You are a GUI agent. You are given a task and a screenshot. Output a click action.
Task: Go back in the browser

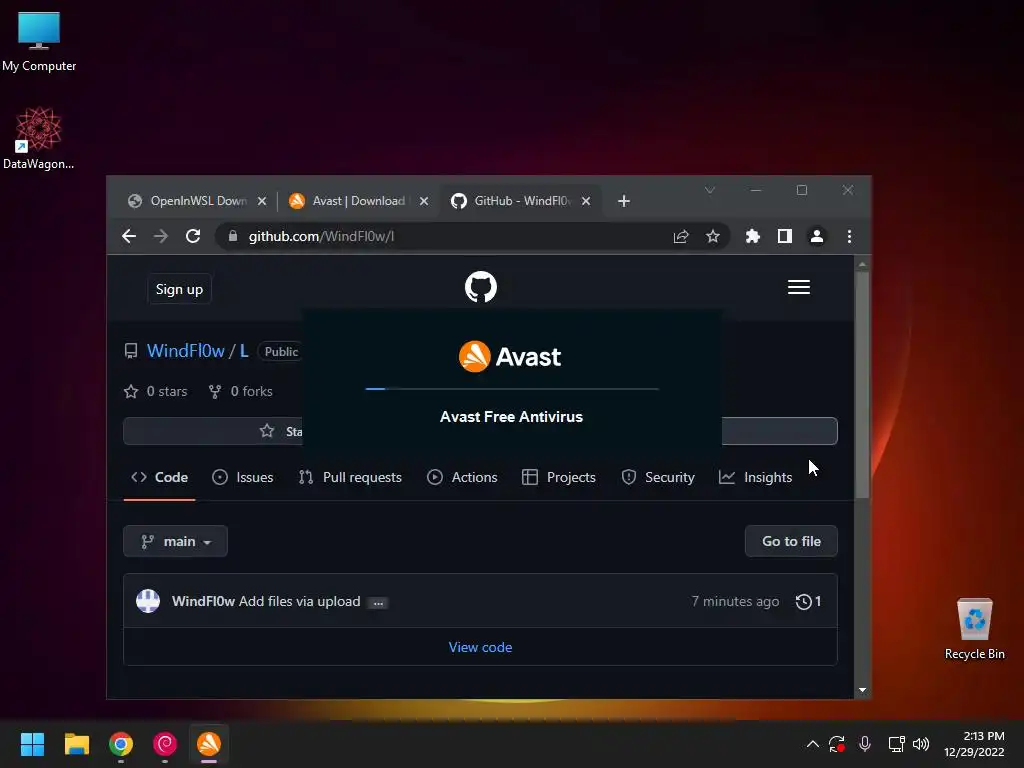click(x=129, y=236)
